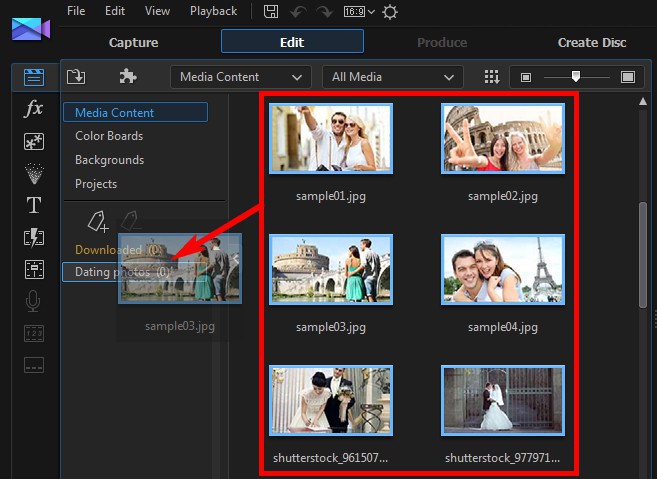657x479 pixels.
Task: Open the 16:9 aspect ratio dropdown
Action: [359, 12]
